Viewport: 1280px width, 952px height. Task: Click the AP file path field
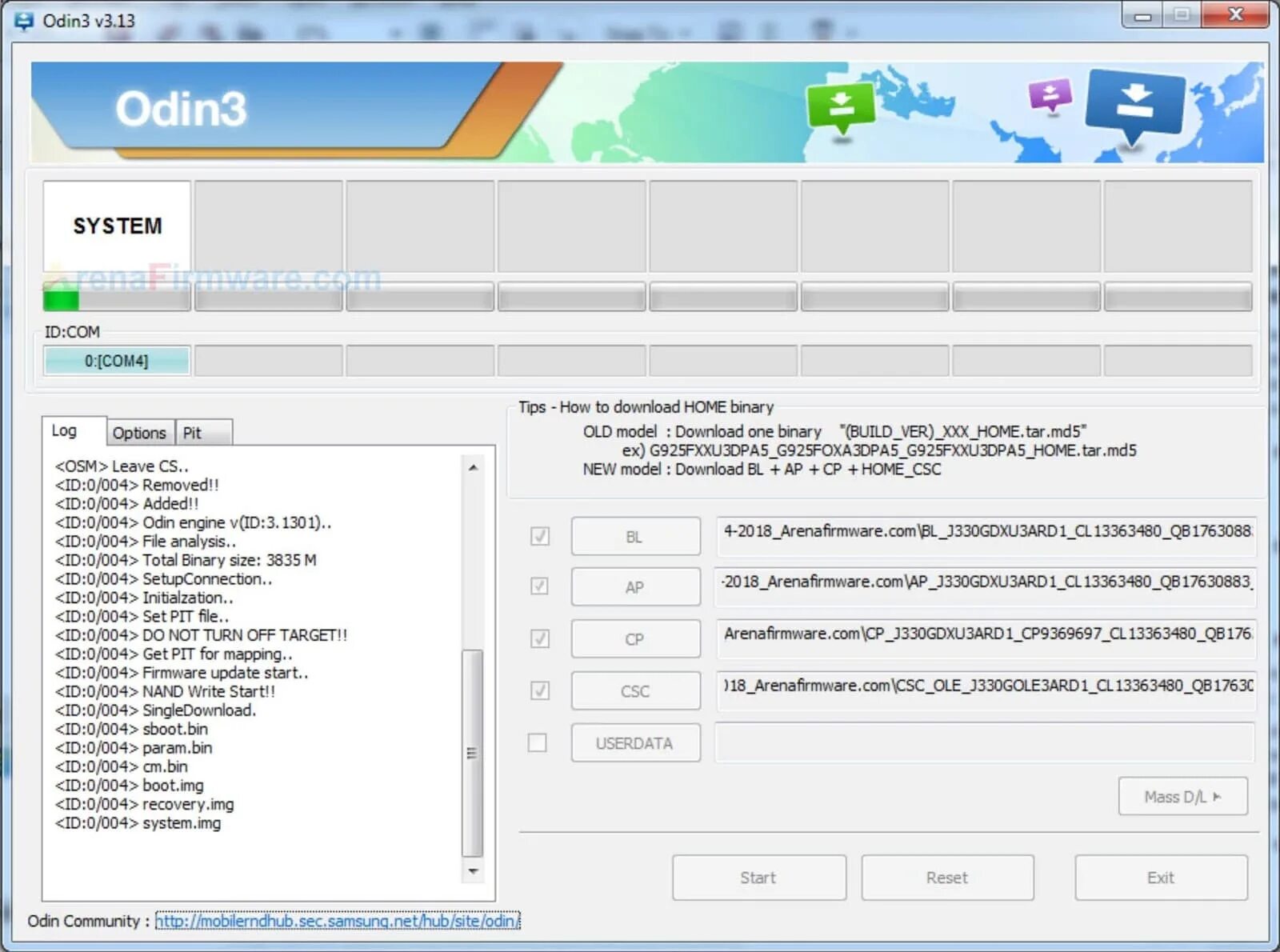tap(986, 586)
